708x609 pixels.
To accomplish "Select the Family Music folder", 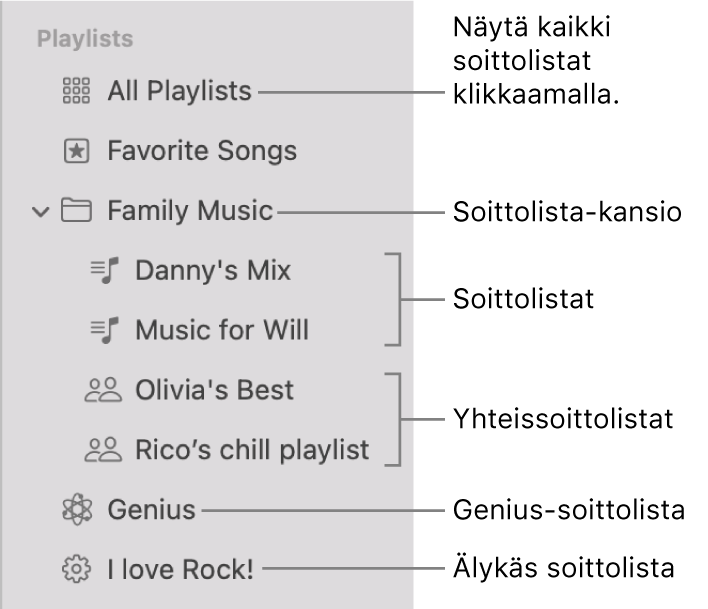I will pyautogui.click(x=190, y=211).
